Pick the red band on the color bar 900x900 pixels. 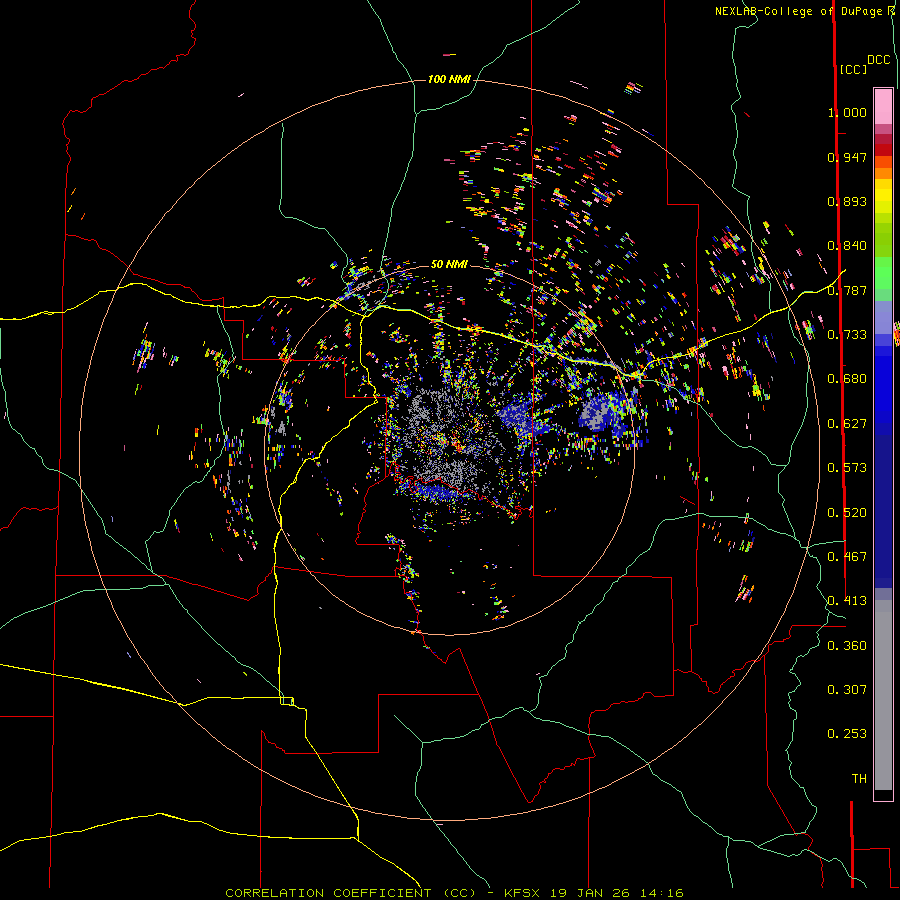(883, 150)
